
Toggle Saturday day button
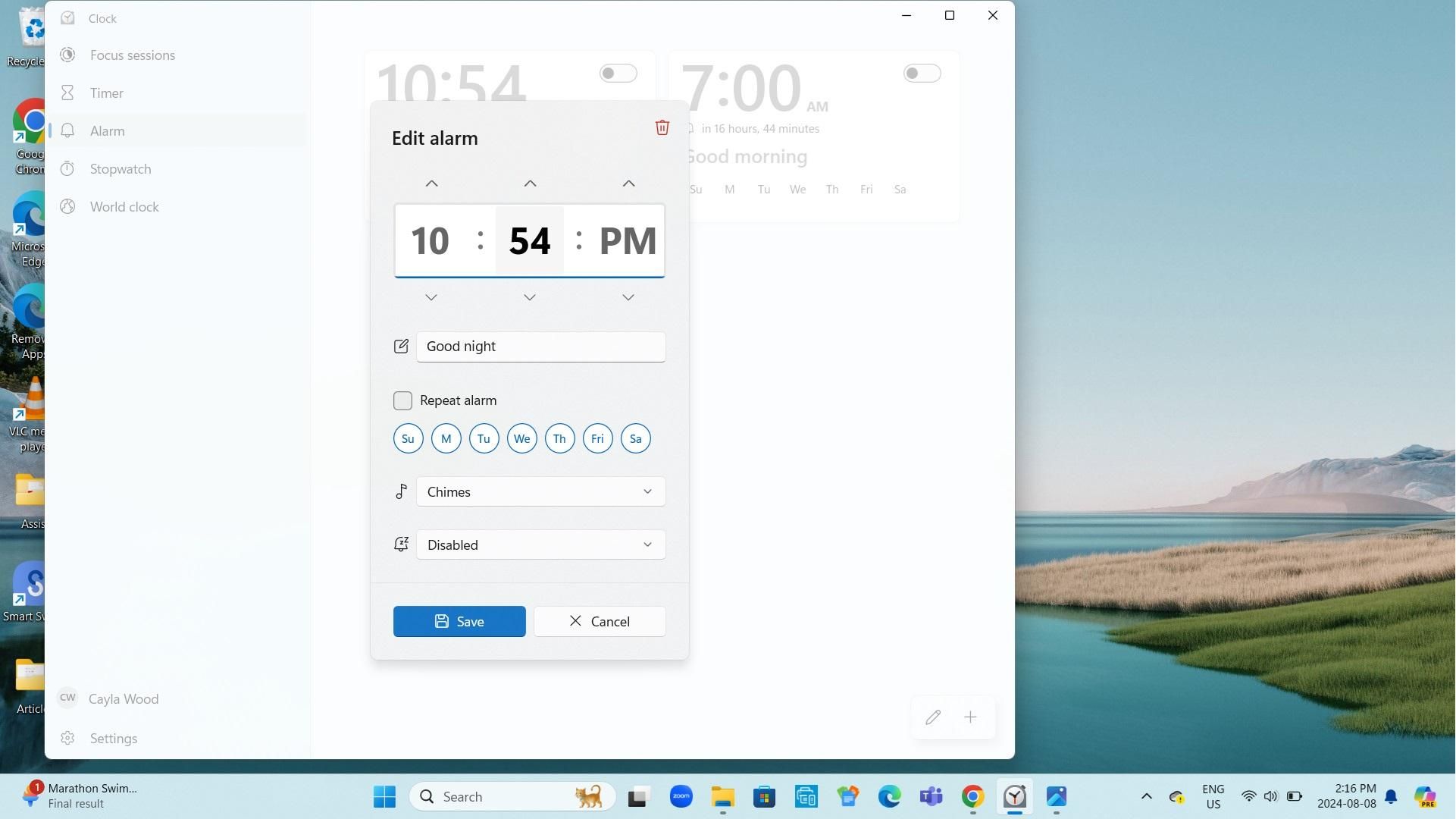click(635, 438)
